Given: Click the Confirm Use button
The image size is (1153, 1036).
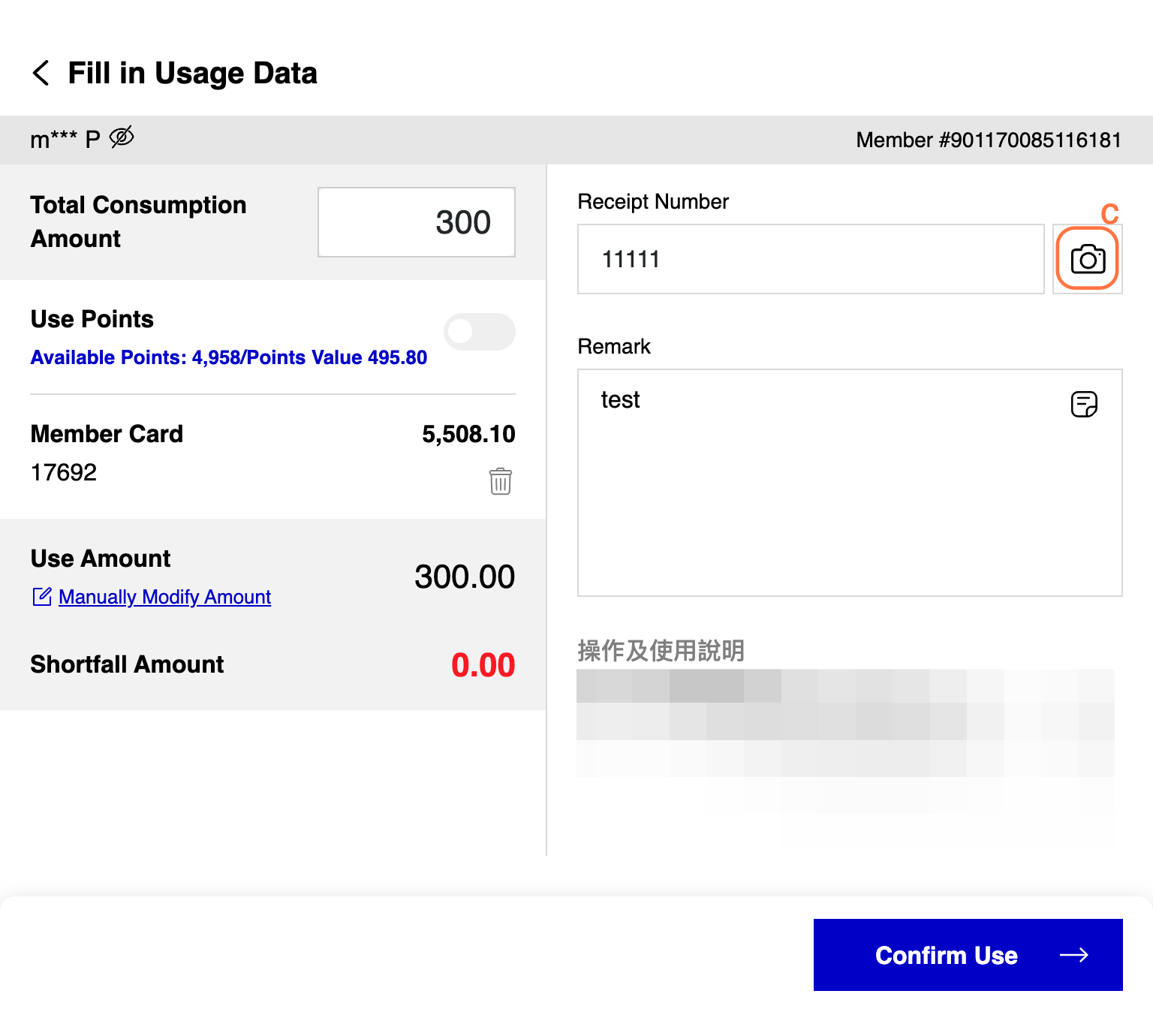Looking at the screenshot, I should point(968,955).
